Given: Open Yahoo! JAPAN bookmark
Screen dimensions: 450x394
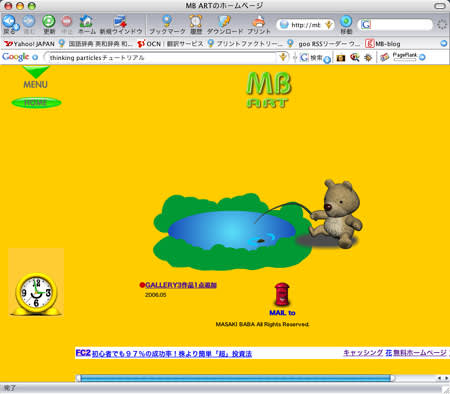Looking at the screenshot, I should [x=30, y=44].
